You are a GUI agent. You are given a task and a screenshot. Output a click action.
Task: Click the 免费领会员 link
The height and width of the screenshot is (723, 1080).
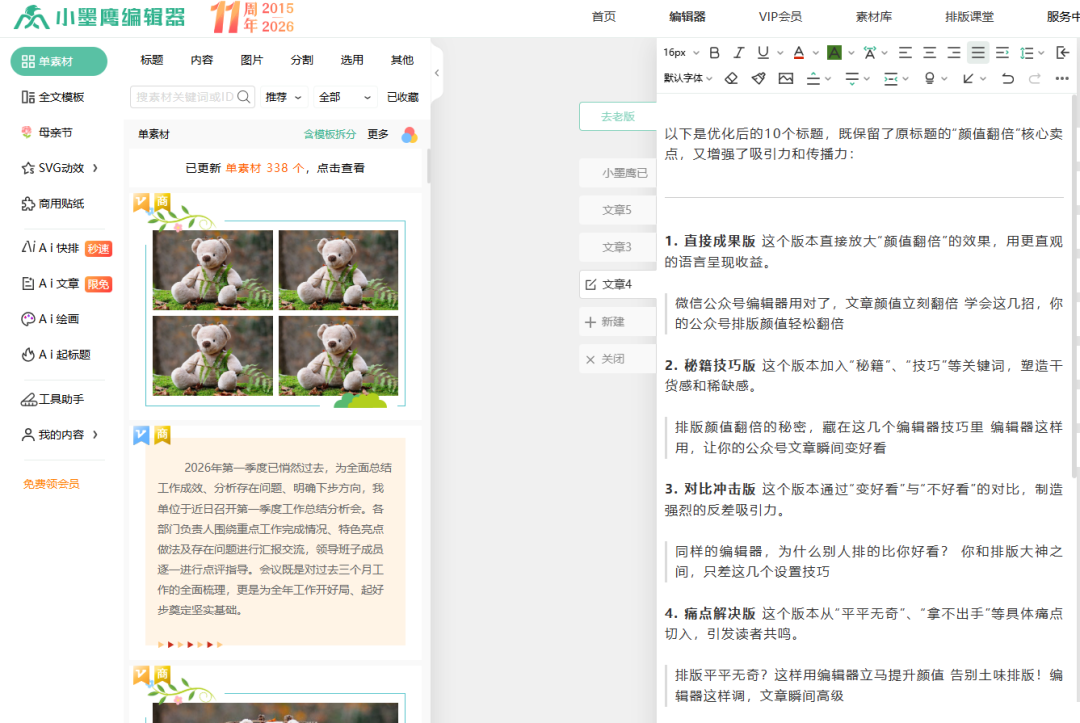point(51,484)
